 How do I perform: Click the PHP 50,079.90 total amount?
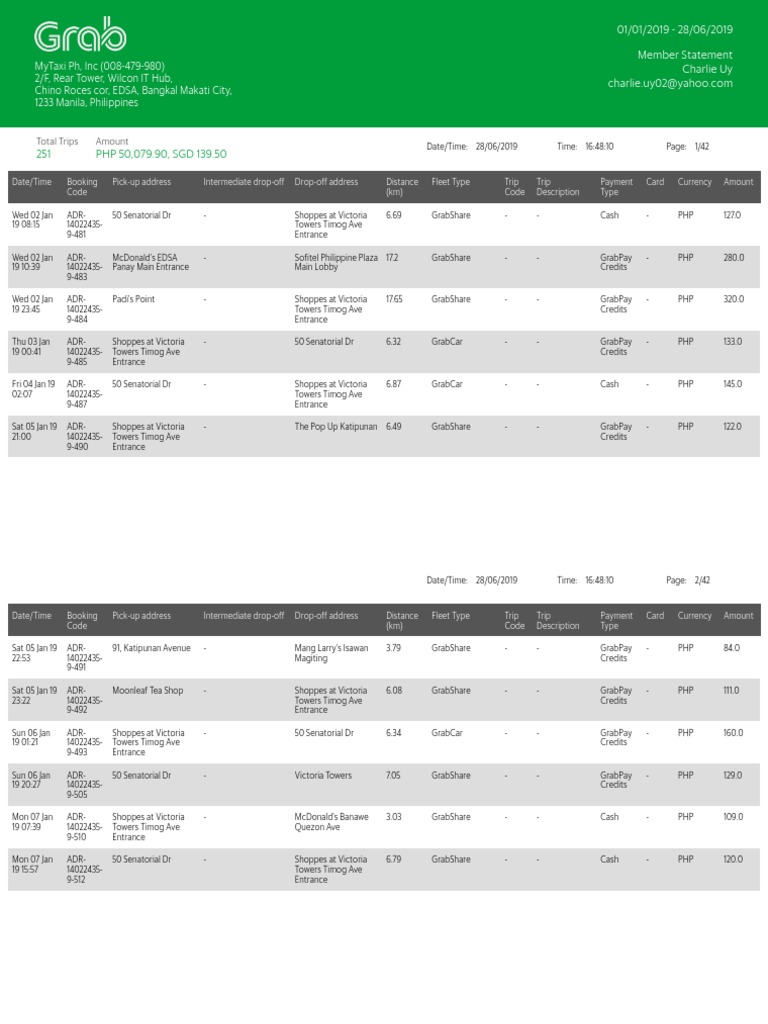tap(132, 154)
